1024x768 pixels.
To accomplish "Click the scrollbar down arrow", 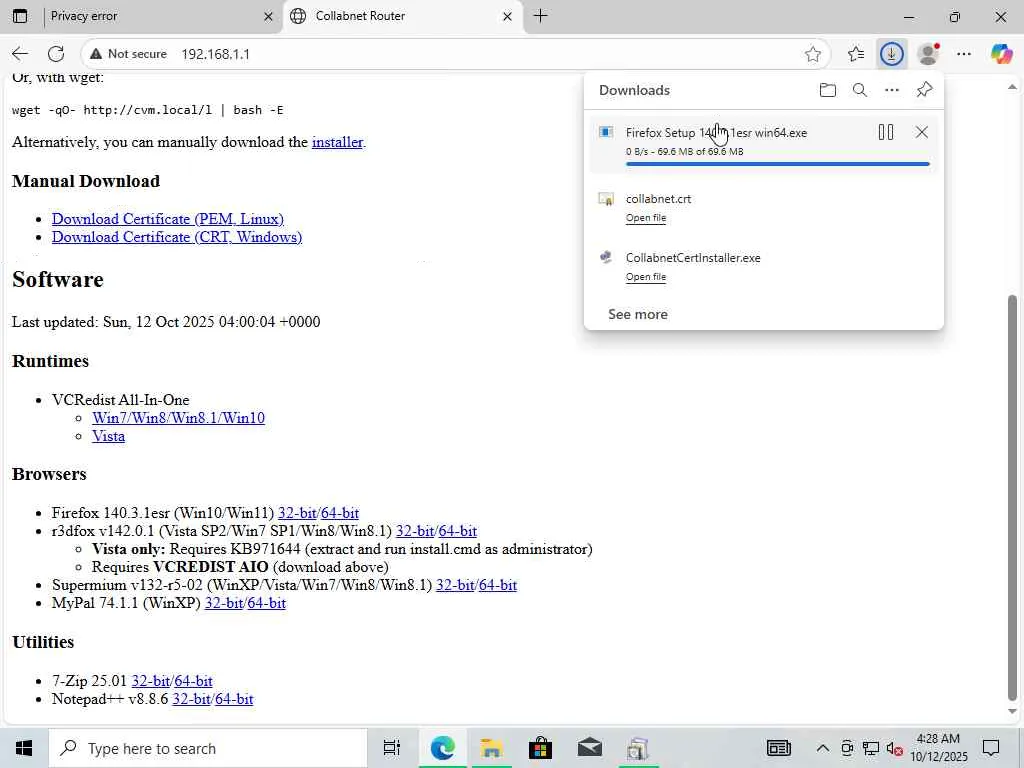I will (1012, 712).
